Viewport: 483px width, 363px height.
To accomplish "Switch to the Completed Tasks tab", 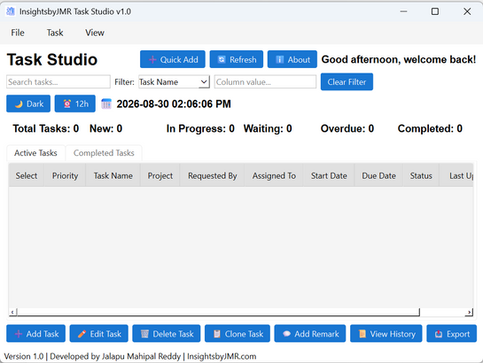I will [104, 153].
